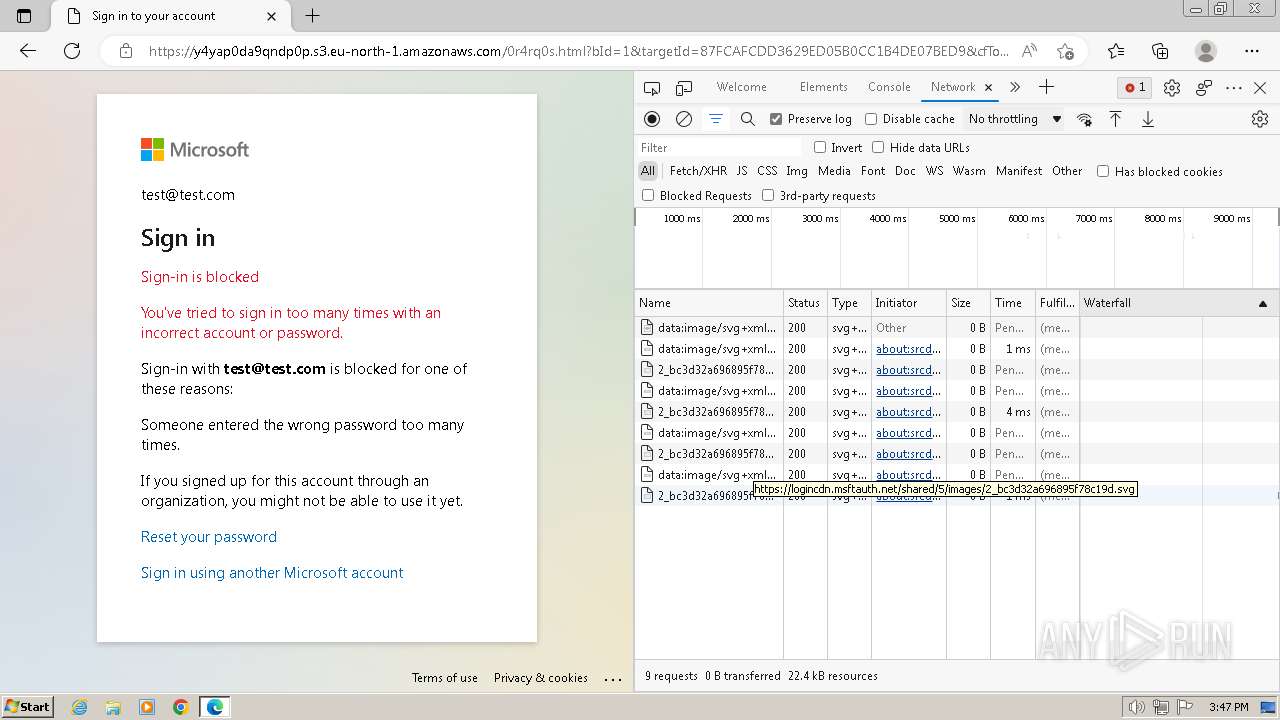The height and width of the screenshot is (720, 1280).
Task: Open Edge Settings and more menu
Action: pyautogui.click(x=1252, y=51)
